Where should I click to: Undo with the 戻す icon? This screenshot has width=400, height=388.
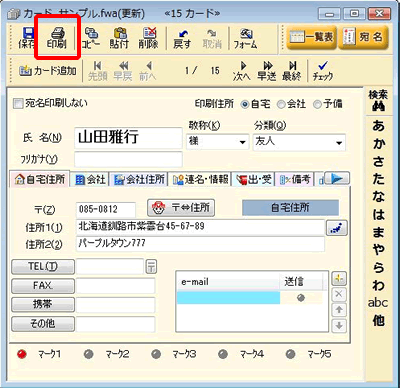(x=182, y=39)
